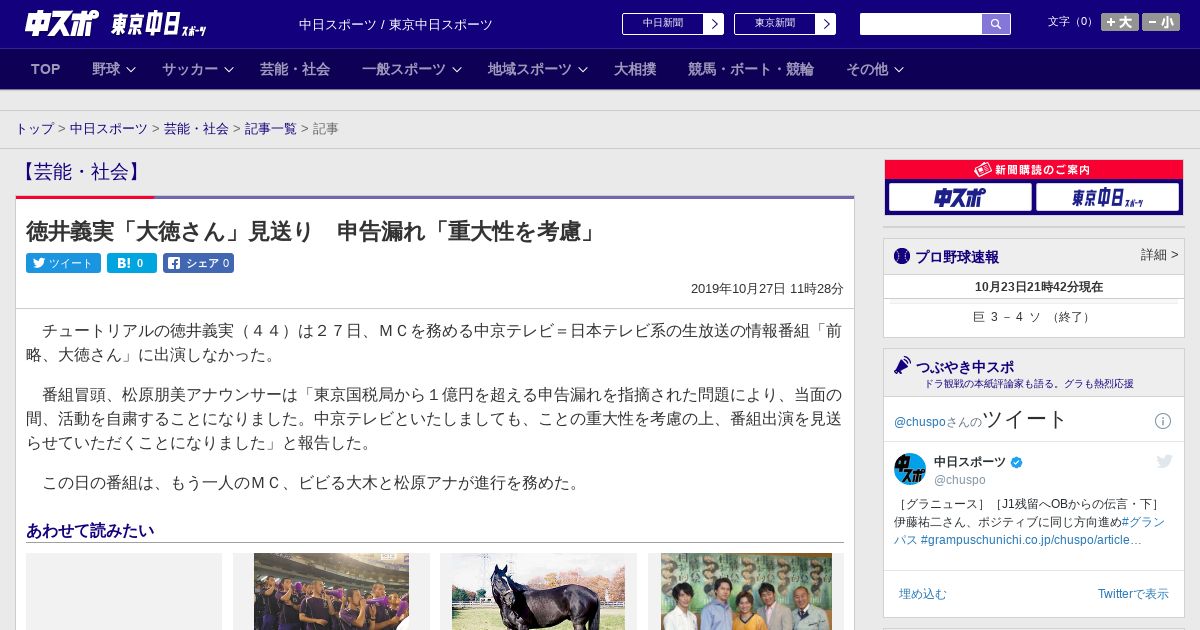Open the black horse thumbnail
Image resolution: width=1200 pixels, height=630 pixels.
click(538, 591)
